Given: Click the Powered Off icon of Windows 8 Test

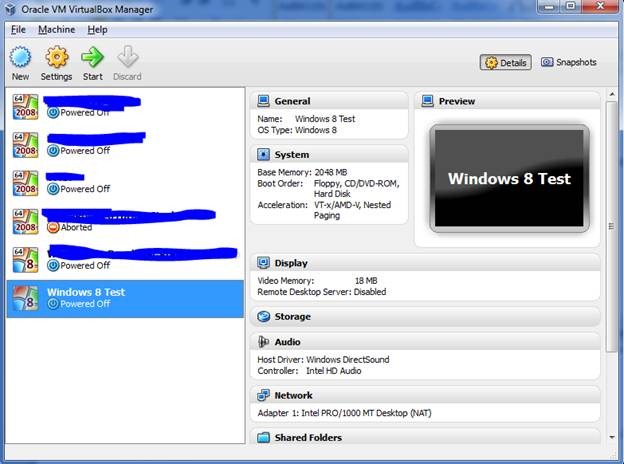Looking at the screenshot, I should tap(53, 304).
